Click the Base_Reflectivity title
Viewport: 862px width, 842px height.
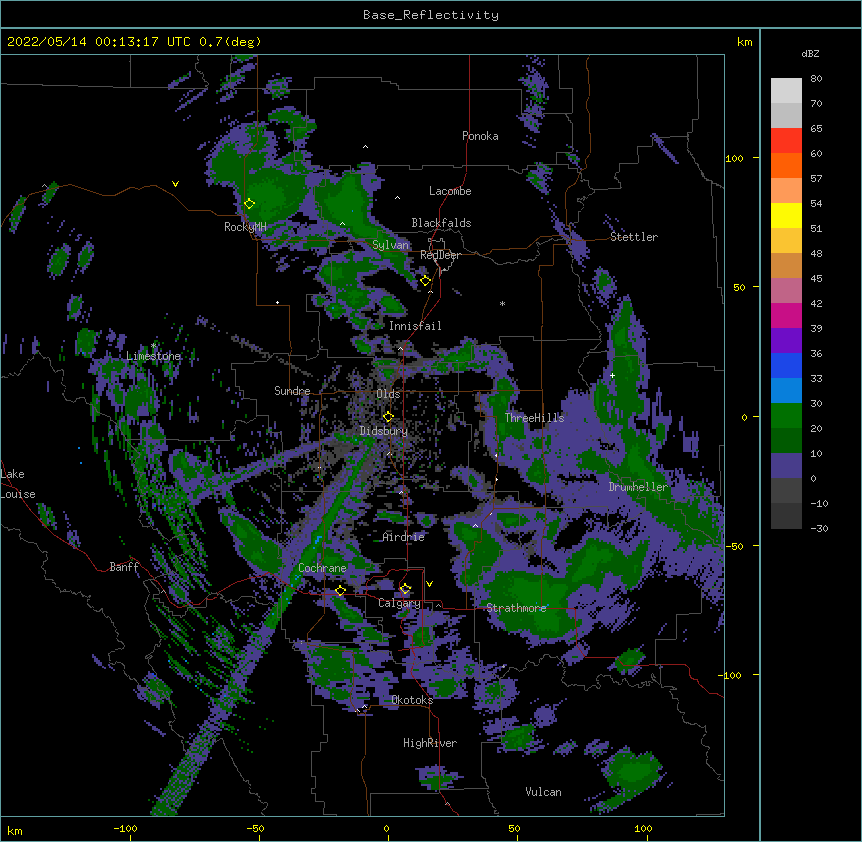pos(431,15)
